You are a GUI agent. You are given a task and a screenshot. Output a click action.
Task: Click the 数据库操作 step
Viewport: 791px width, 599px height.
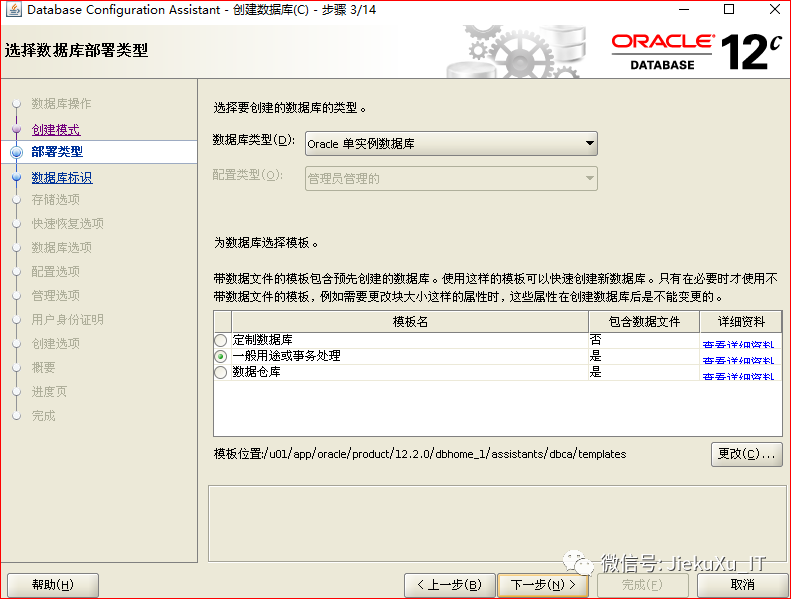click(61, 103)
